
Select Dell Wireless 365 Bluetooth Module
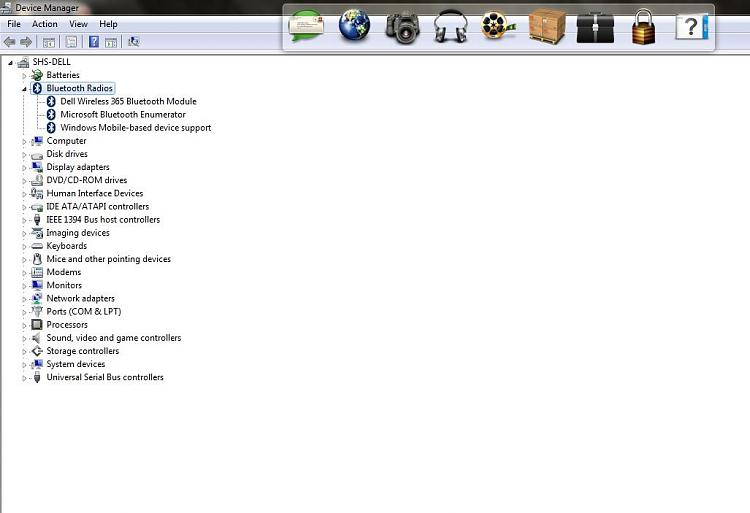tap(128, 101)
